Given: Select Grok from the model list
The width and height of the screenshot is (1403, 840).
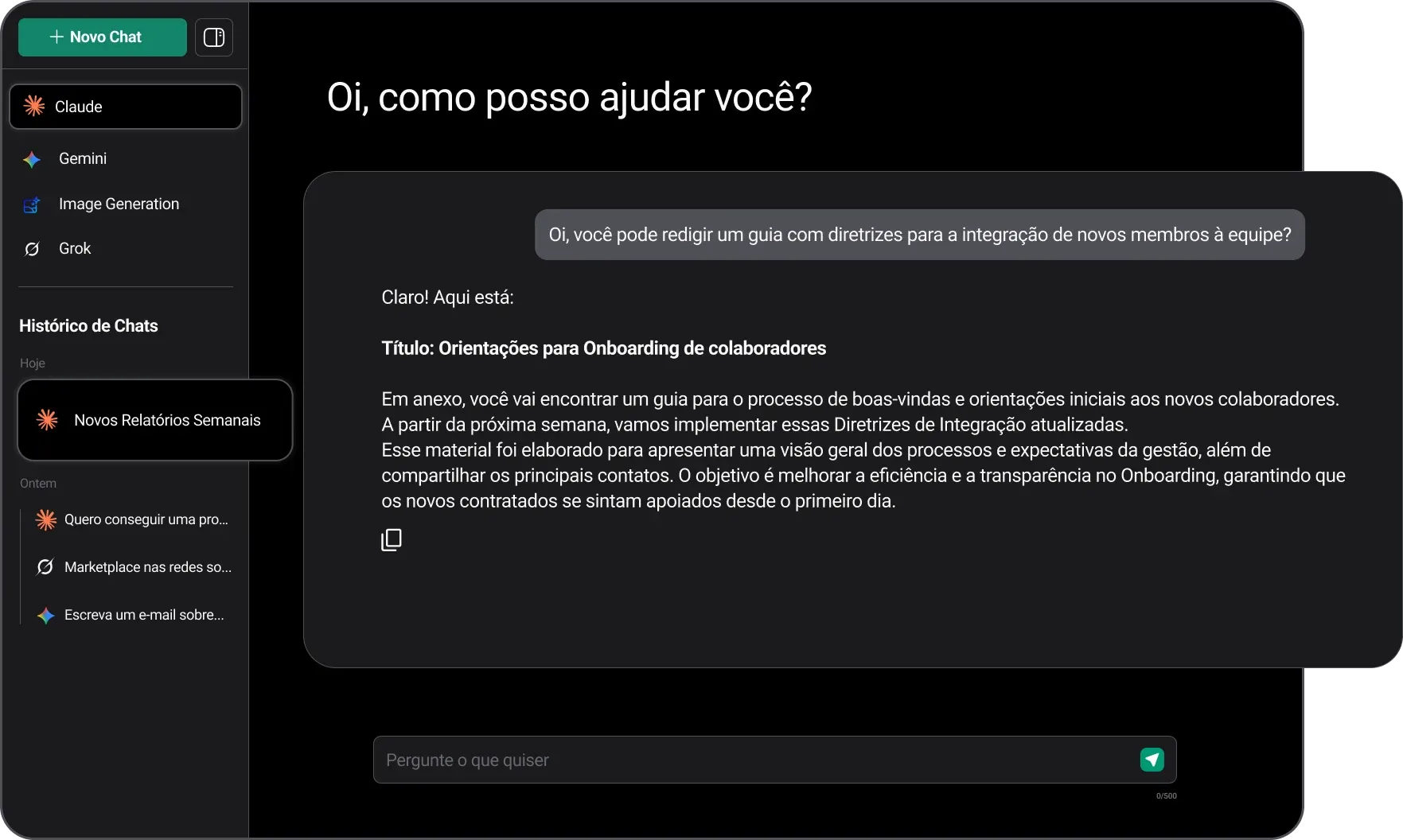Looking at the screenshot, I should (x=126, y=249).
